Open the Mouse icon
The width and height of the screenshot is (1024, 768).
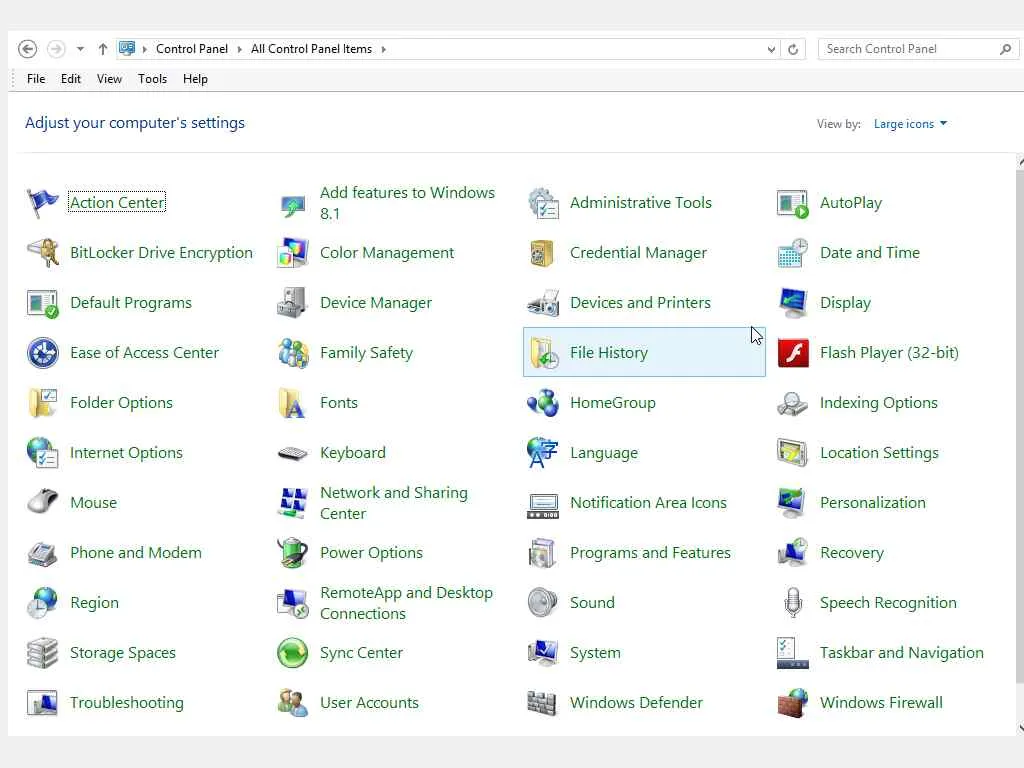pos(42,503)
